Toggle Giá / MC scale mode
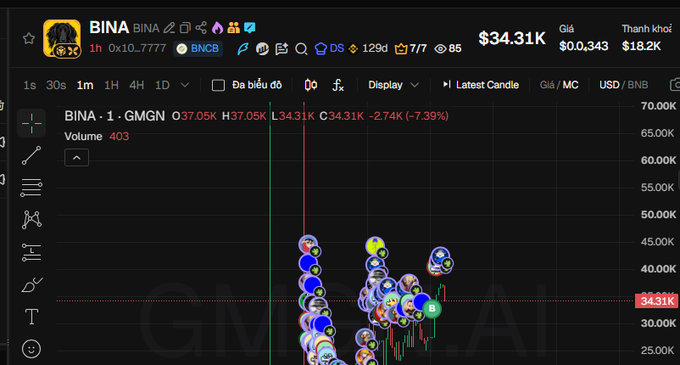 tap(559, 85)
